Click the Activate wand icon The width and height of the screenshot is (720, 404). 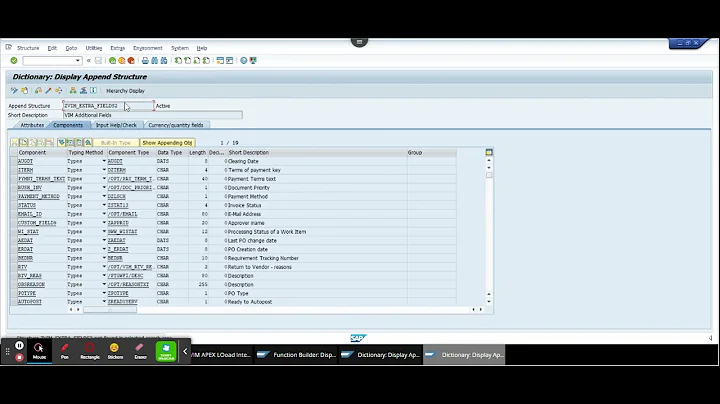[x=48, y=90]
